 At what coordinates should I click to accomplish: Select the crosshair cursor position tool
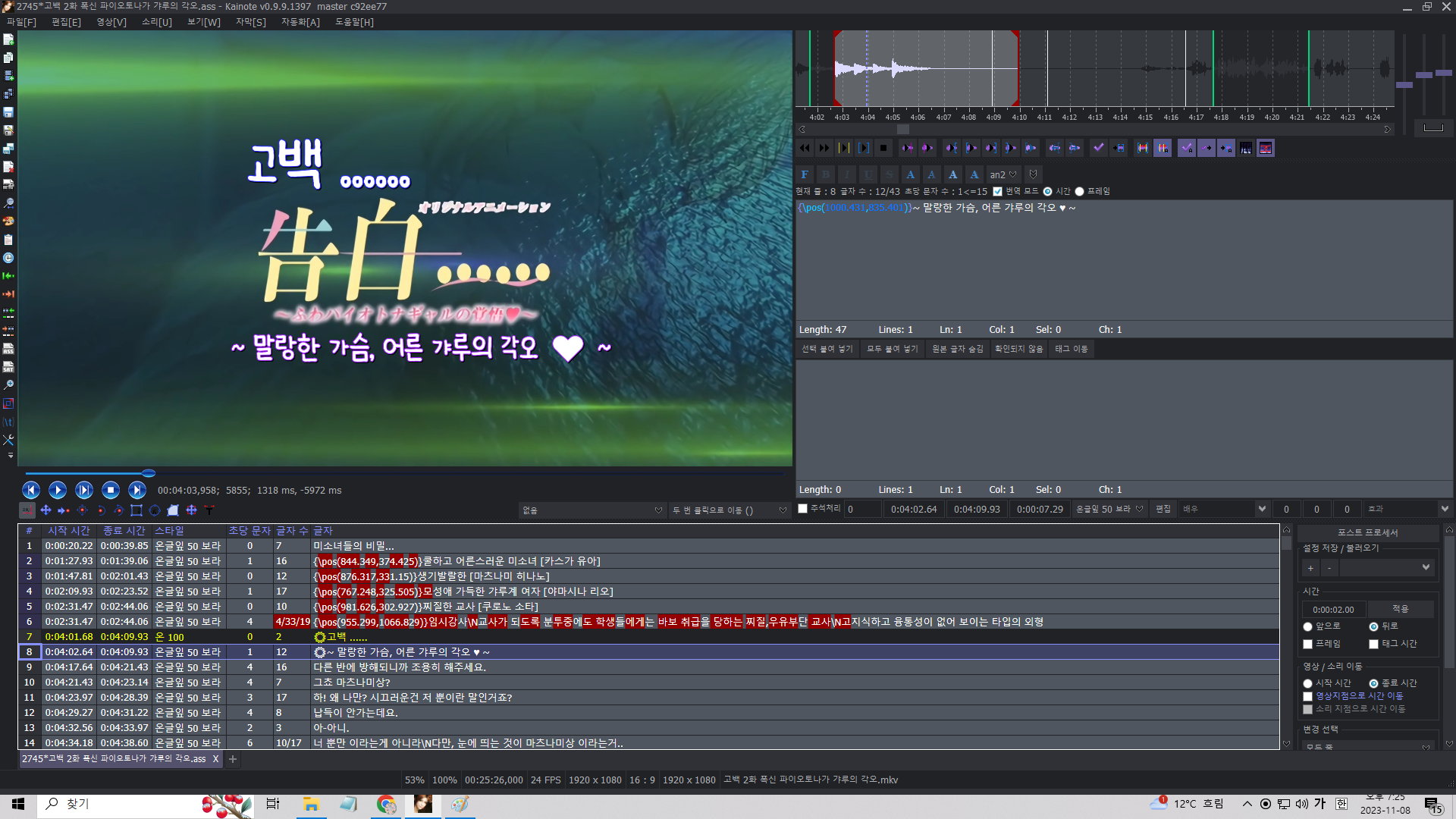click(x=27, y=510)
